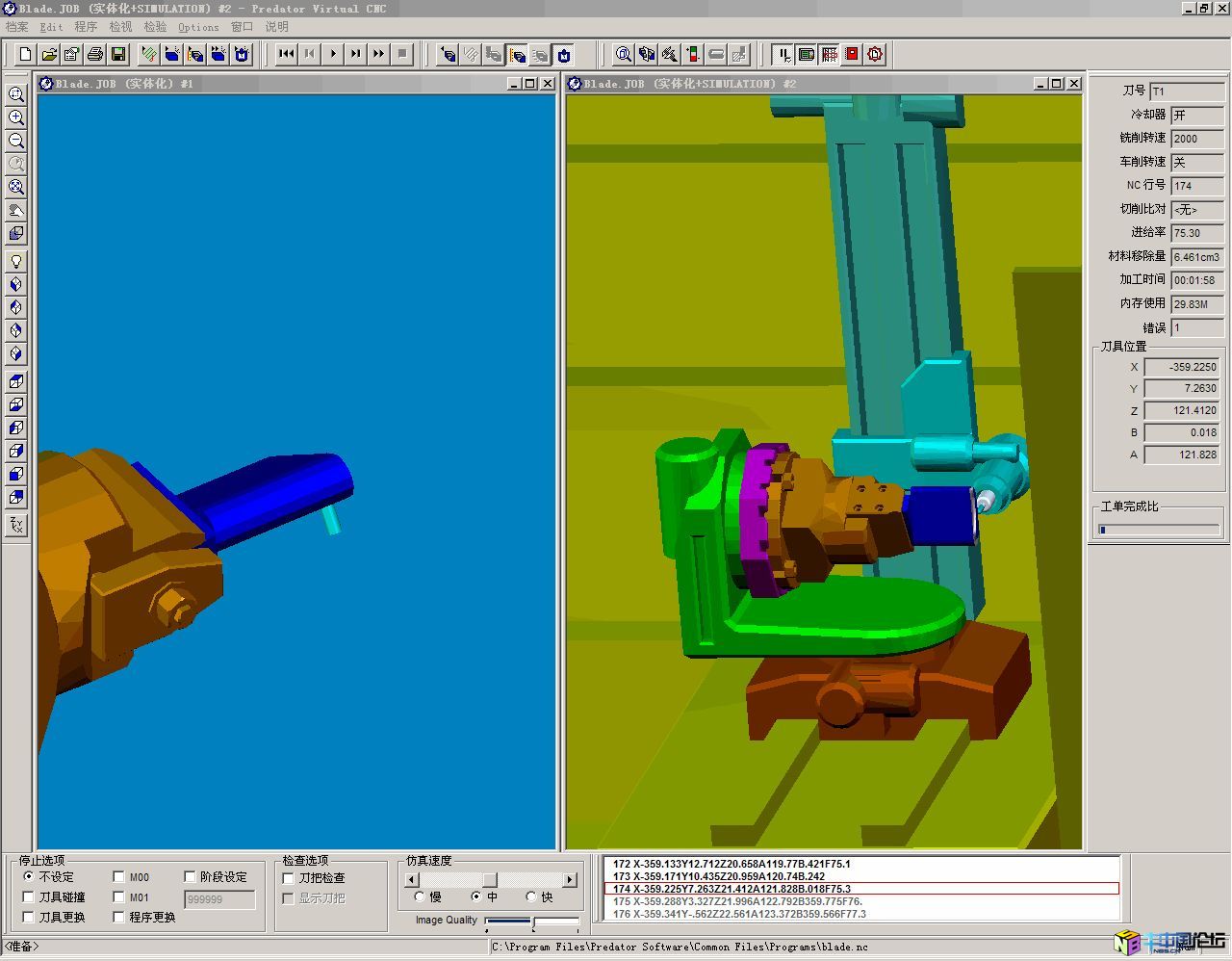1232x961 pixels.
Task: Click the X position value -359.2250
Action: tap(1183, 367)
